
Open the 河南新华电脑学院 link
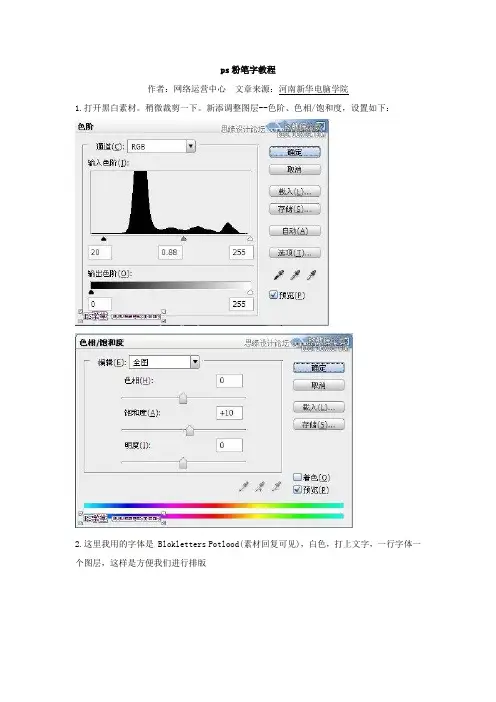313,89
